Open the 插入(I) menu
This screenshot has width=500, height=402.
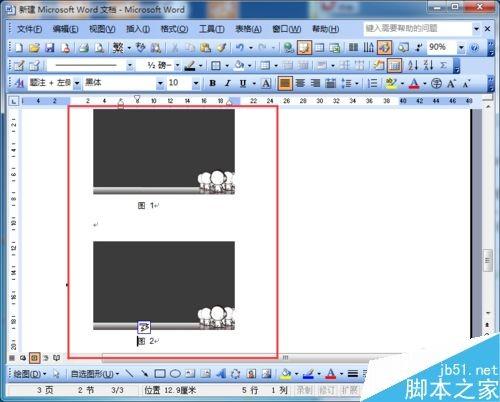[138, 29]
